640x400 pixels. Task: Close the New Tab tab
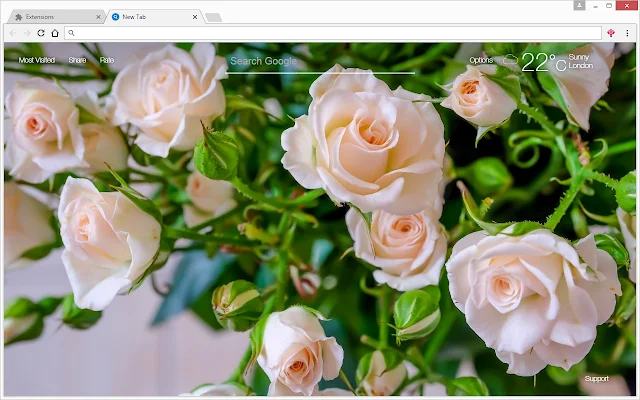pyautogui.click(x=195, y=17)
